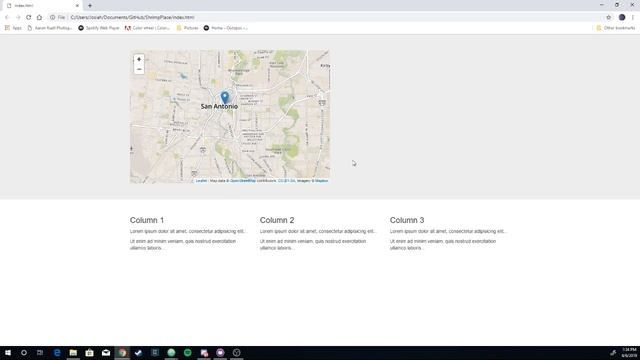Select the Column 1 heading
This screenshot has height=360, width=640.
[147, 220]
